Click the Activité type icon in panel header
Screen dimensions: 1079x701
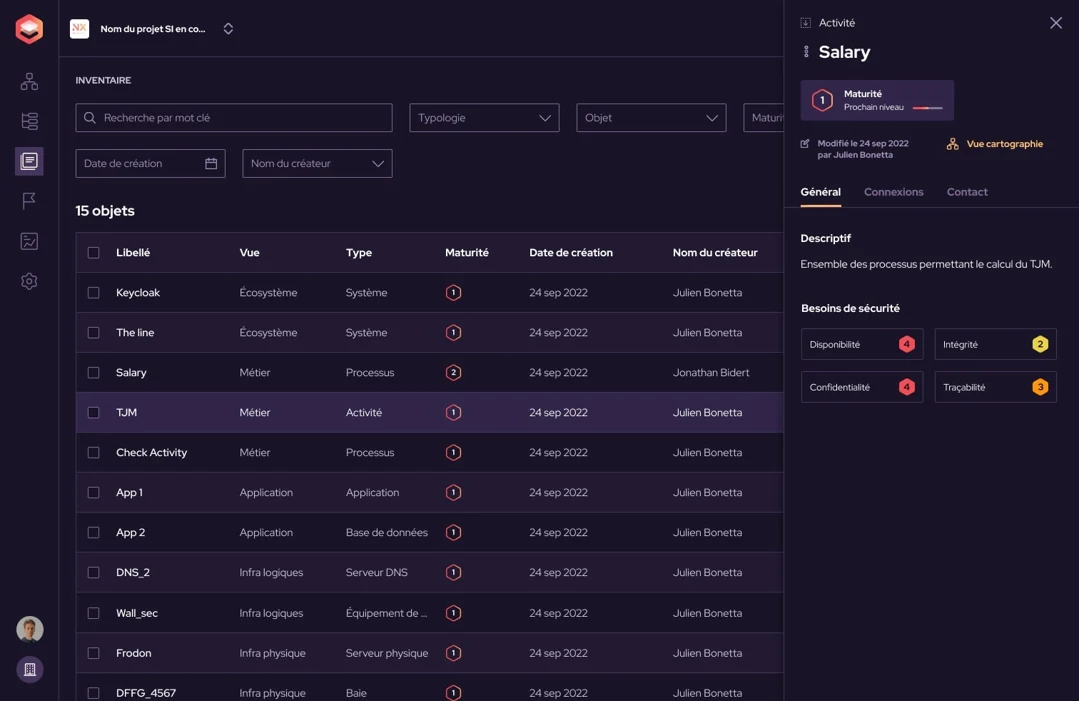pyautogui.click(x=805, y=23)
